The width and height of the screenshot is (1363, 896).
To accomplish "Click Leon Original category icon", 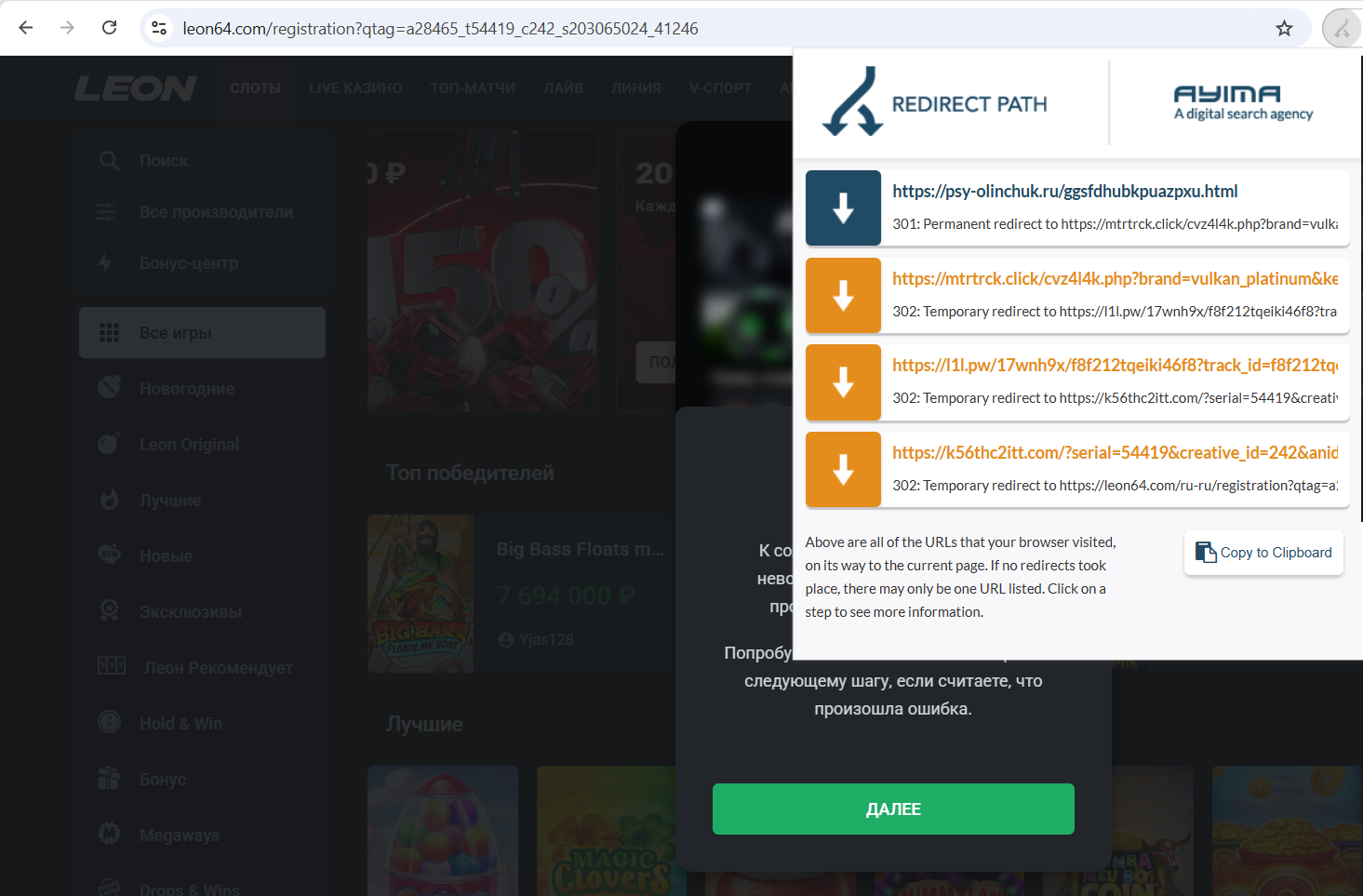I will pyautogui.click(x=109, y=443).
